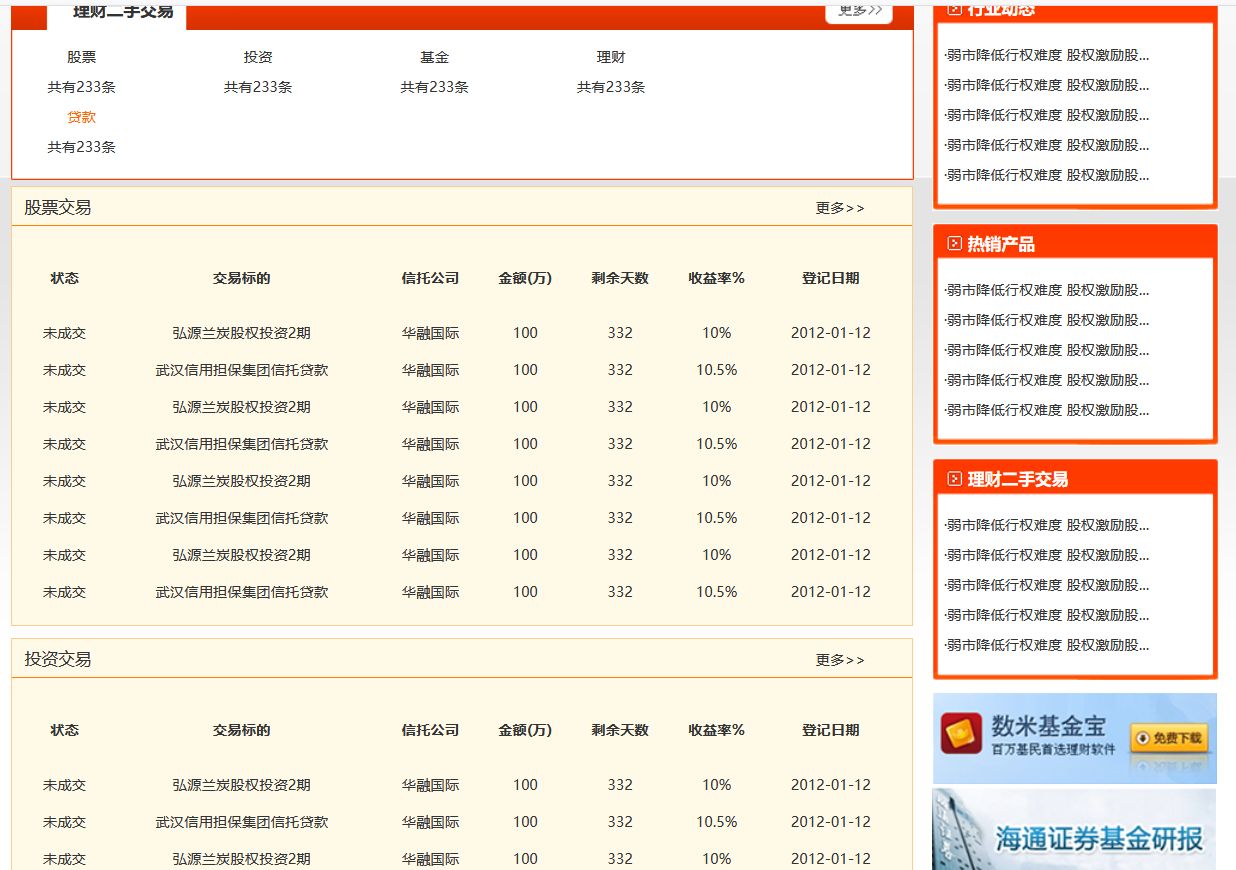Click 共有233条 count under 股票
The width and height of the screenshot is (1236, 870).
[82, 87]
